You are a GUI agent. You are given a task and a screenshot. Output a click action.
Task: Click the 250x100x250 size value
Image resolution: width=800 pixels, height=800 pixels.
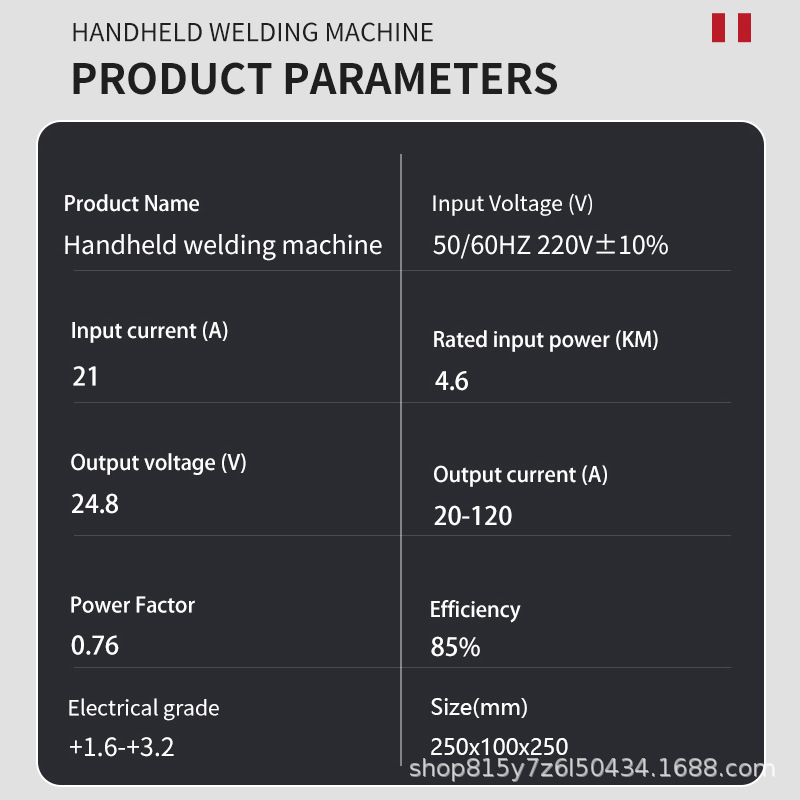(499, 747)
